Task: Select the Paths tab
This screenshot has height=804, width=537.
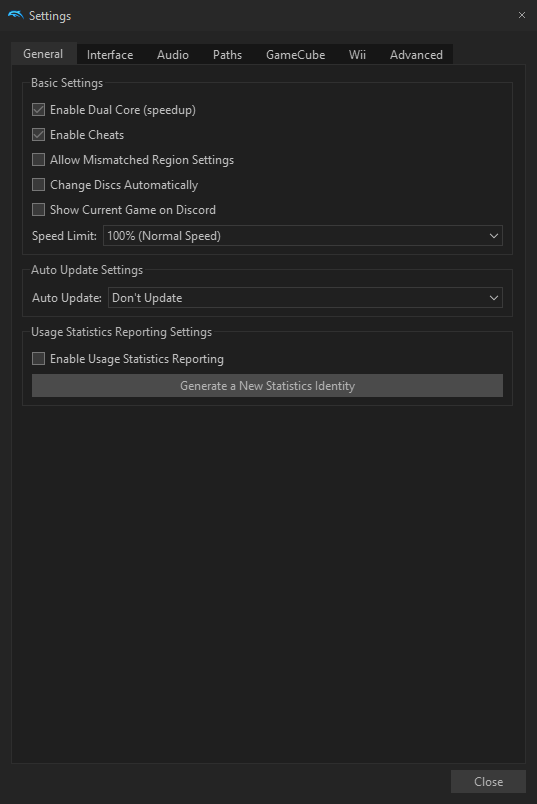Action: click(227, 54)
